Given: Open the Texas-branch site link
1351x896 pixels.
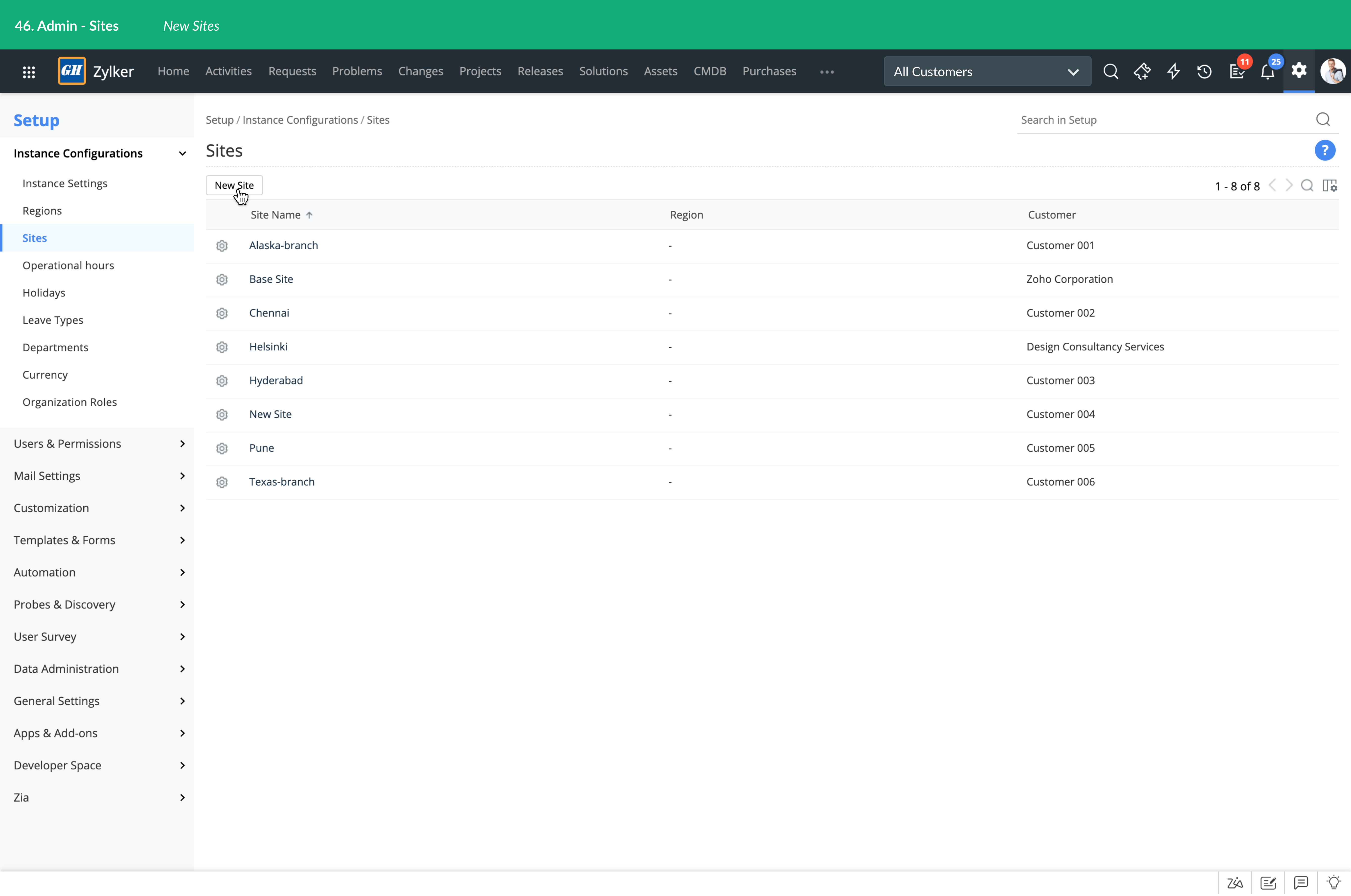Looking at the screenshot, I should point(282,482).
